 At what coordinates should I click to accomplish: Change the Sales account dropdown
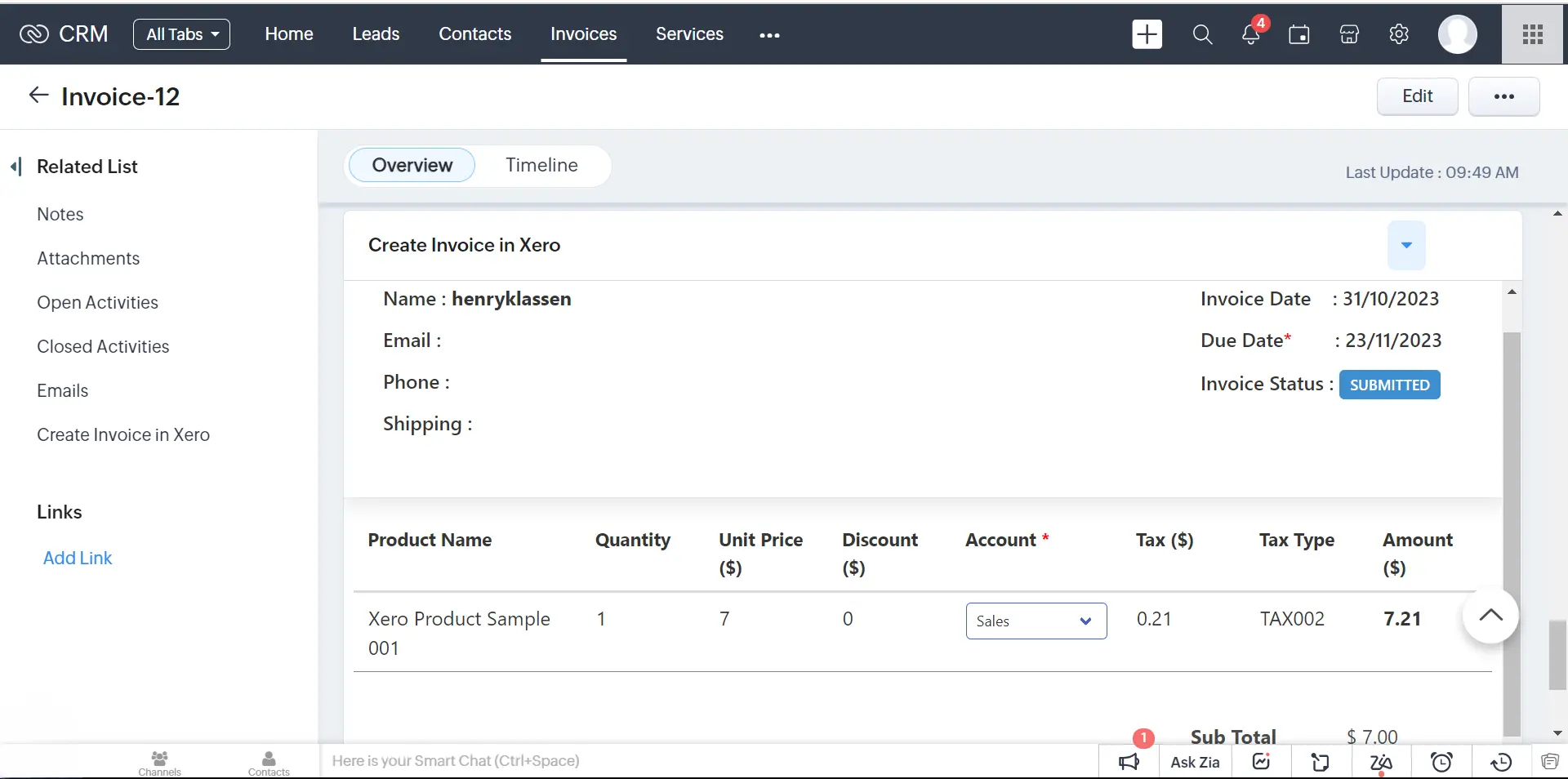(1036, 621)
